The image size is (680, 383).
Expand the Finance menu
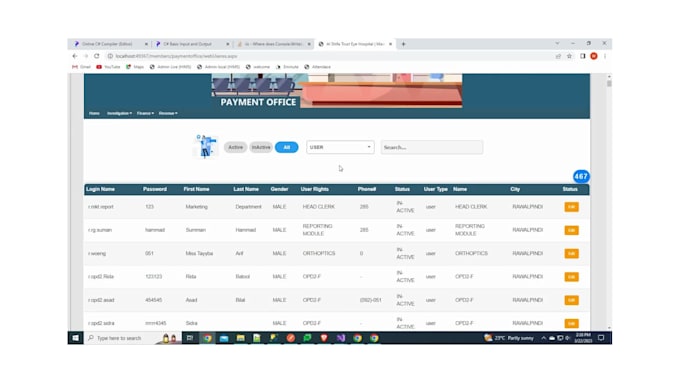[145, 113]
